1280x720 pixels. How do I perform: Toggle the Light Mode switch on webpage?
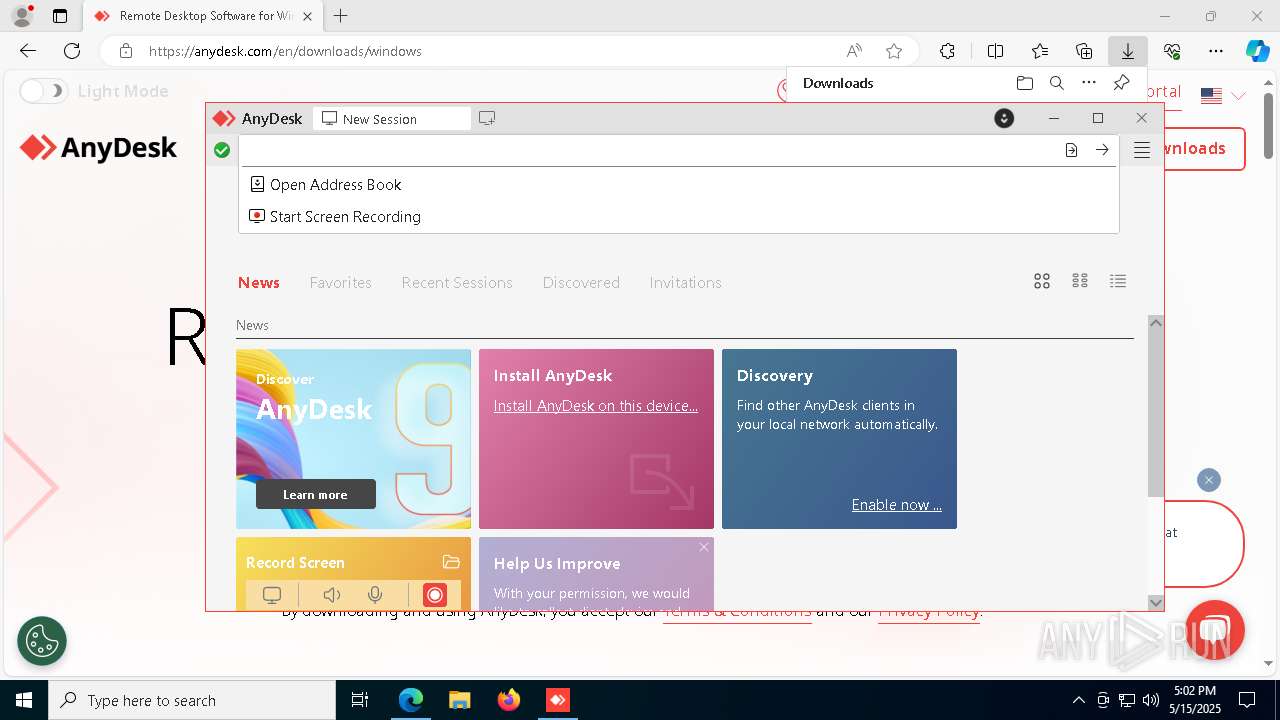[x=44, y=91]
